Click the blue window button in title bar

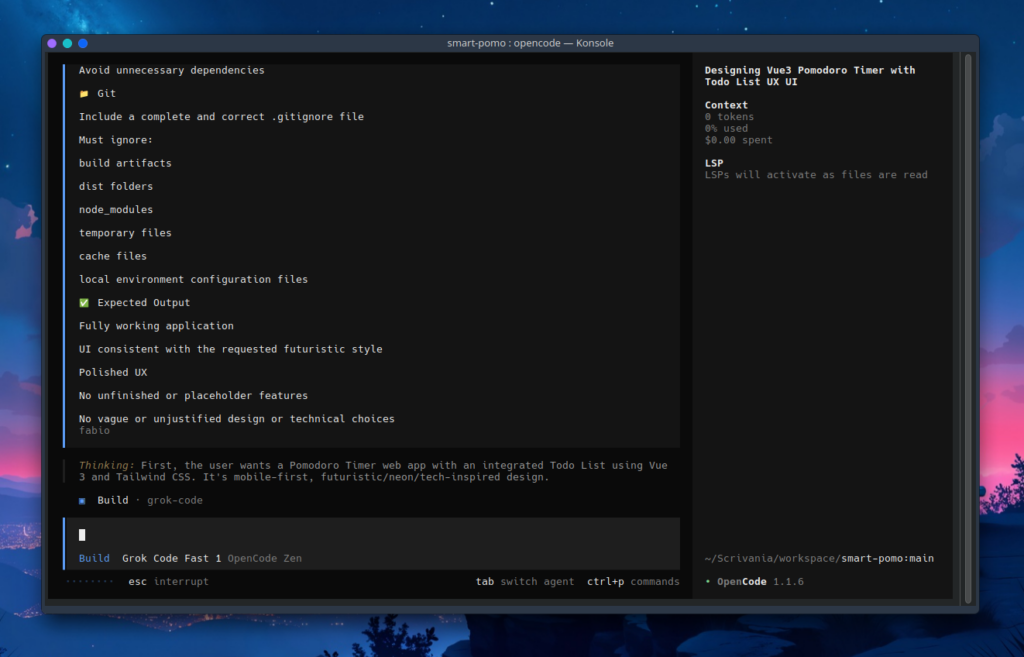pos(83,43)
